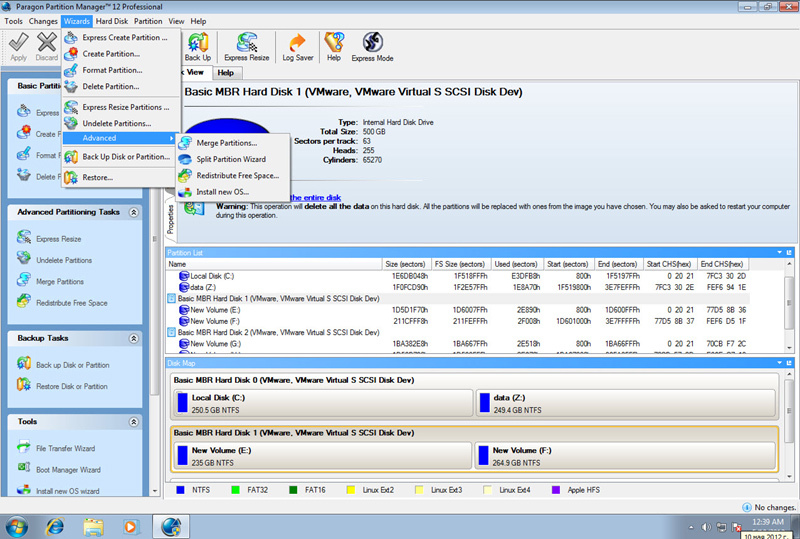Screen dimensions: 800x539
Task: Click Express Resize icon in sidebar
Action: 23,237
